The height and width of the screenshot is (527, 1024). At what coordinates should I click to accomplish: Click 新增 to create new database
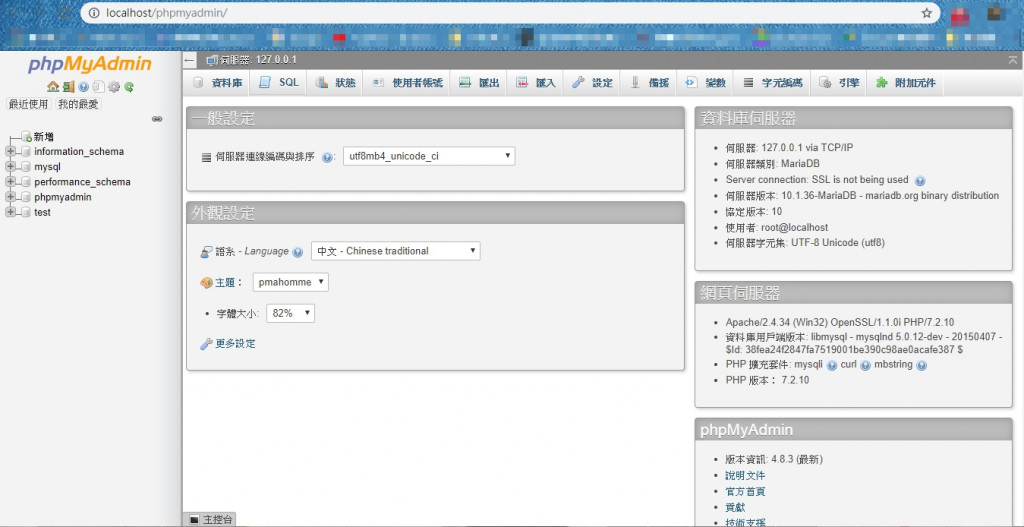(x=44, y=136)
